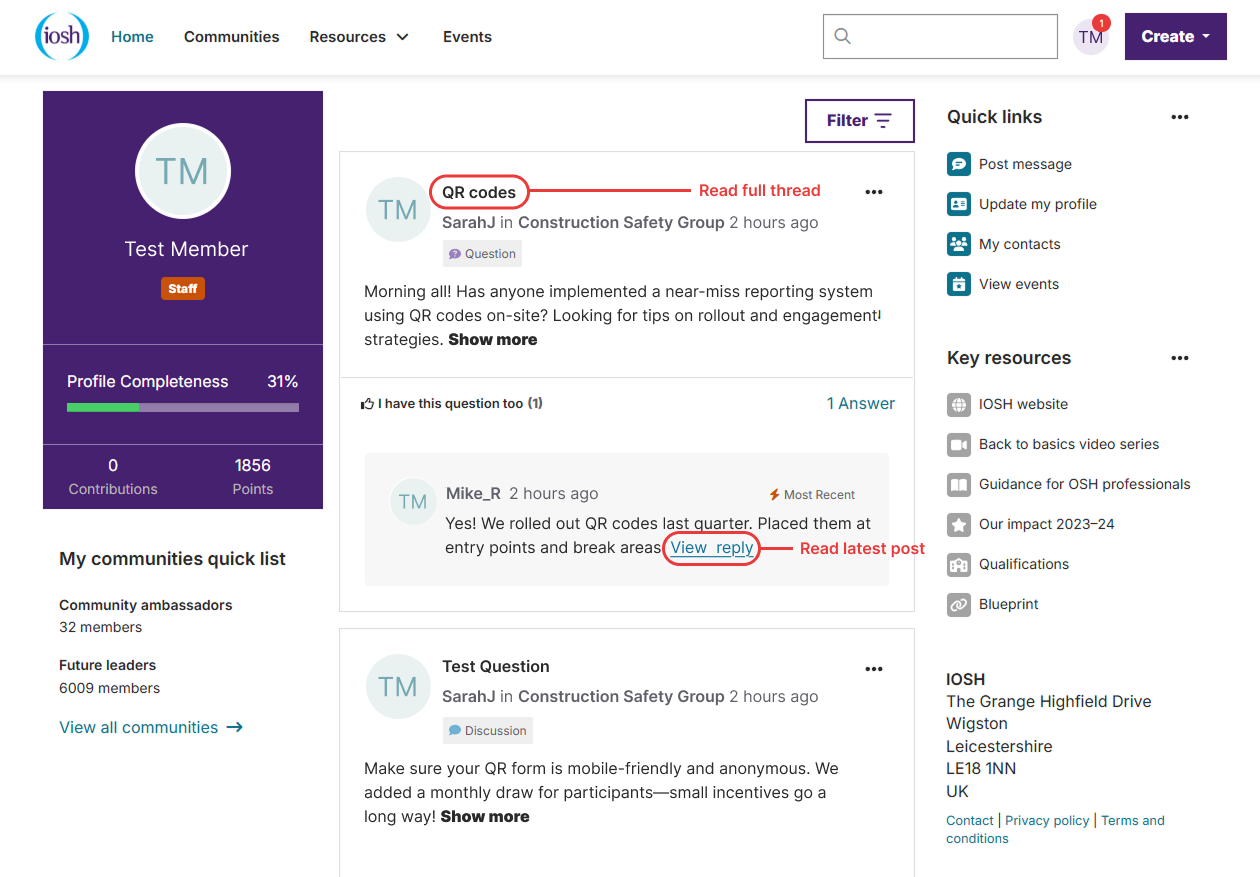Screen dimensions: 1260x877
Task: Open View reply on Mike_R's answer
Action: pos(711,547)
